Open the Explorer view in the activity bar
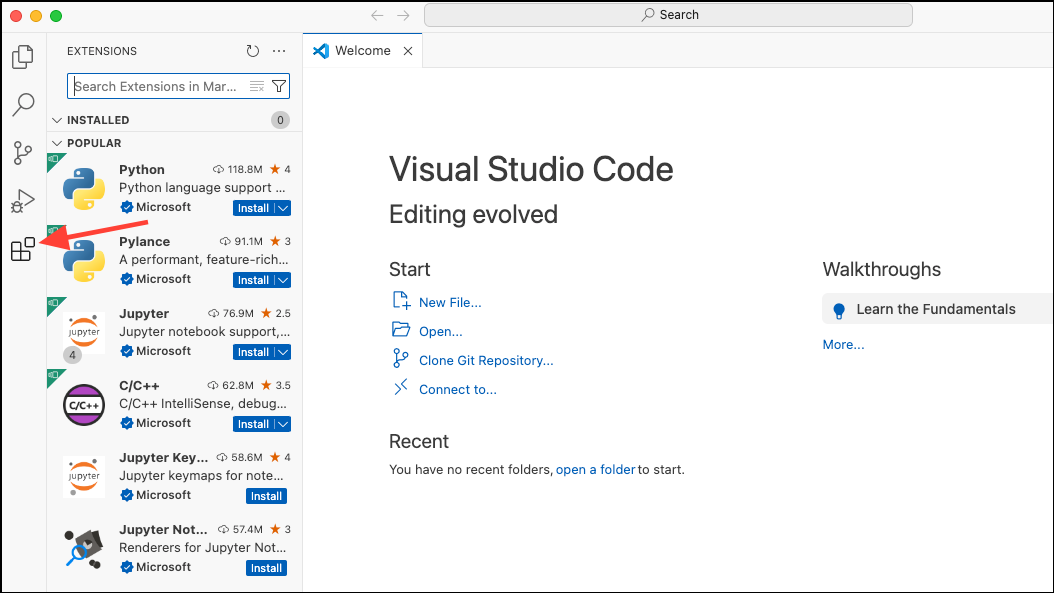 [22, 57]
